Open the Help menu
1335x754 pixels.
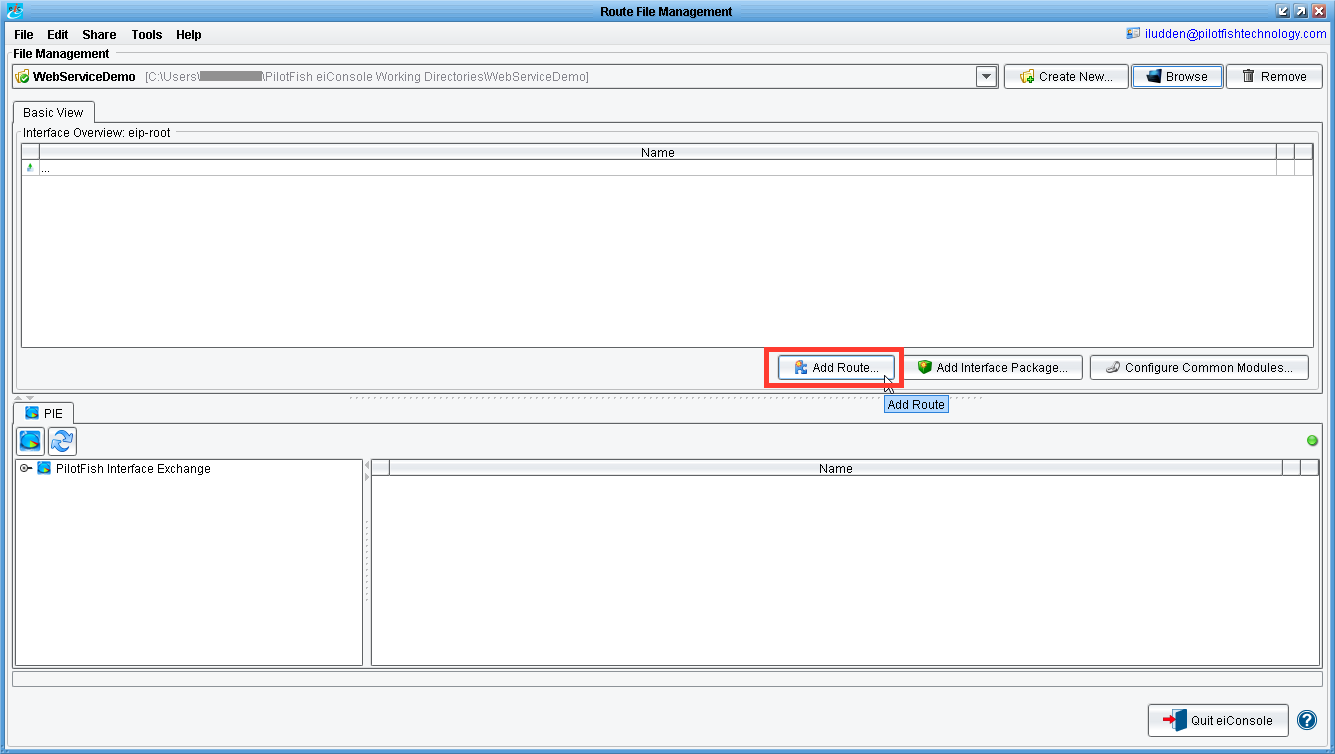[189, 34]
